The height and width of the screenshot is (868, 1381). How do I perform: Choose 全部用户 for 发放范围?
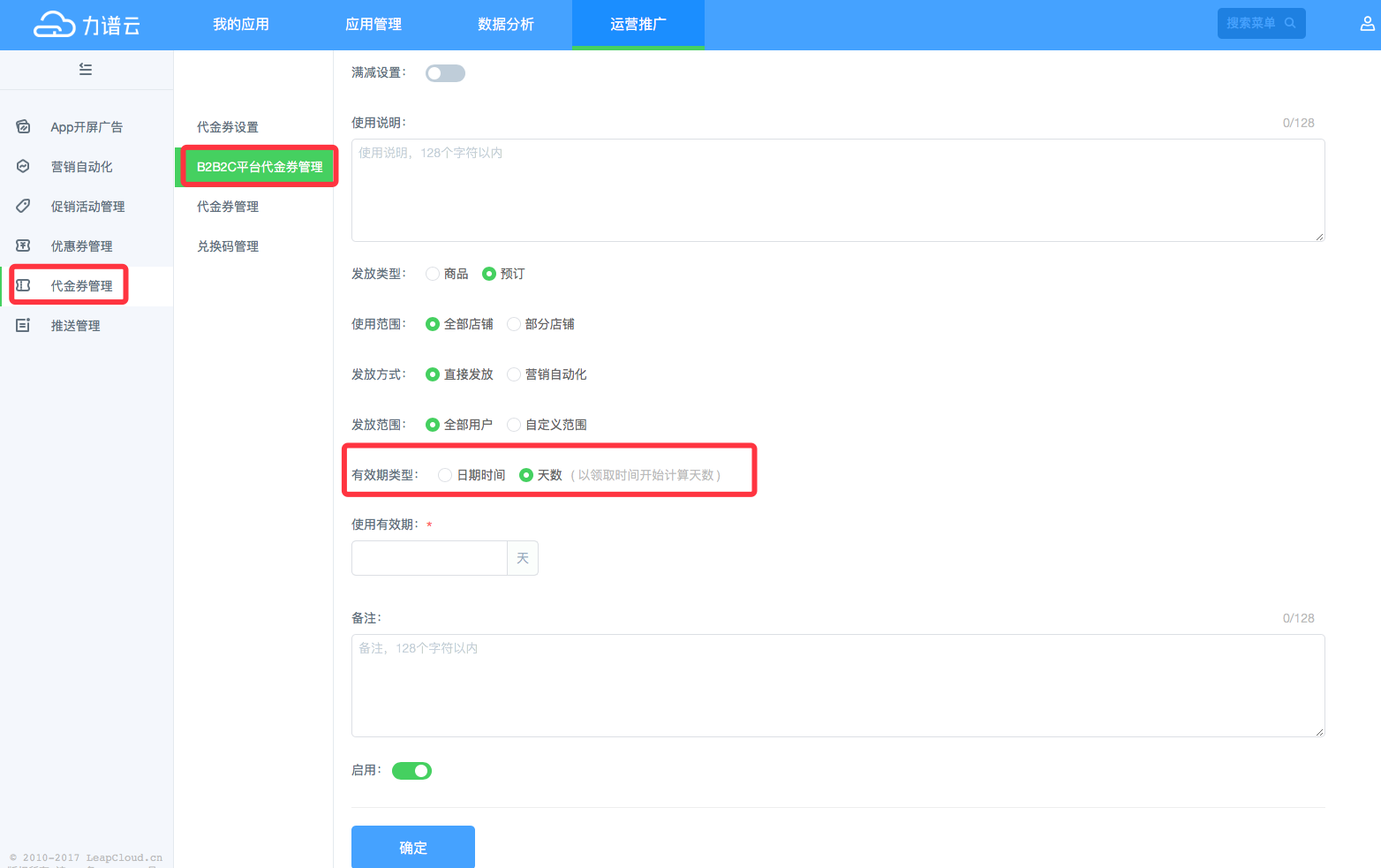pos(433,425)
